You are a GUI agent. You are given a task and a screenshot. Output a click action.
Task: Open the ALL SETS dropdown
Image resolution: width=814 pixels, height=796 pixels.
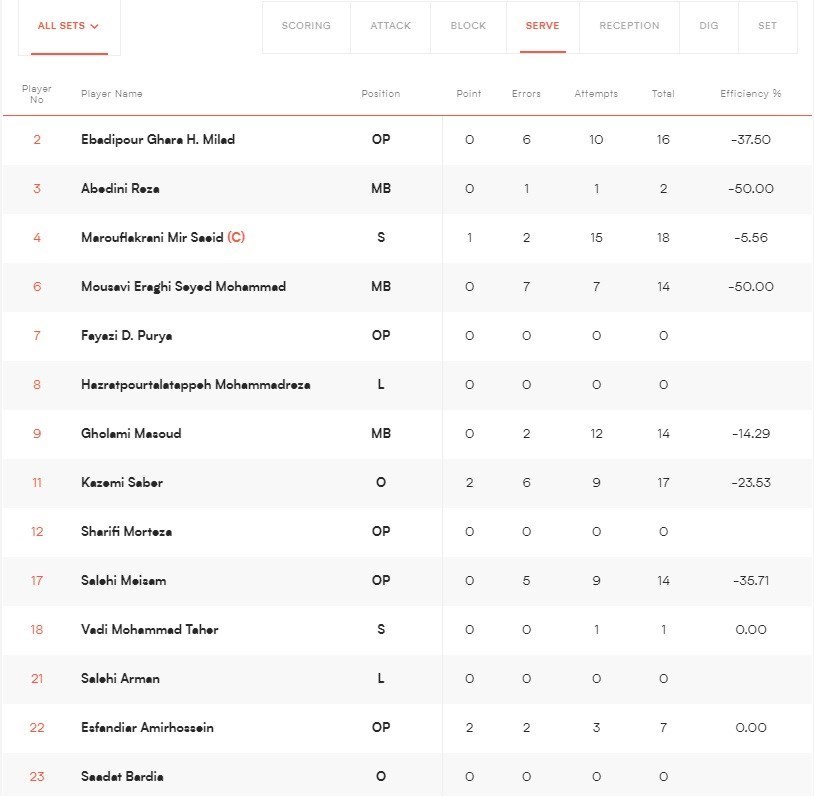(x=68, y=26)
